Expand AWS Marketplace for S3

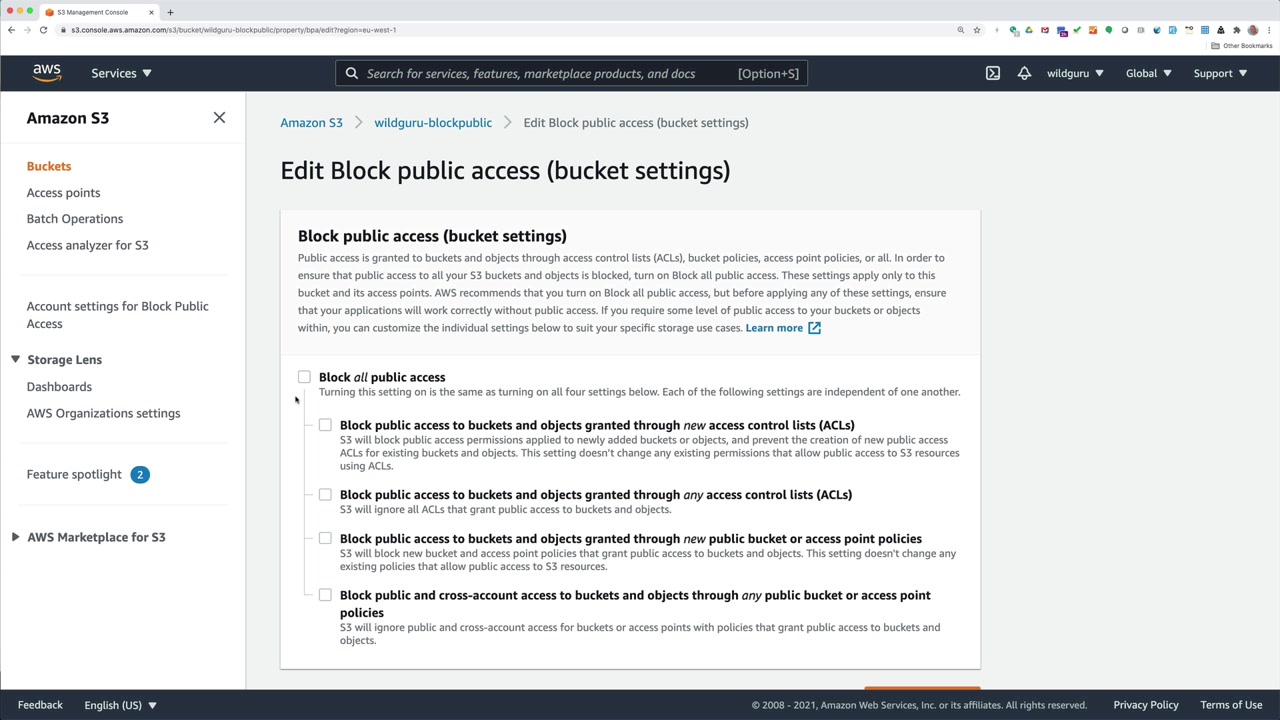(15, 537)
